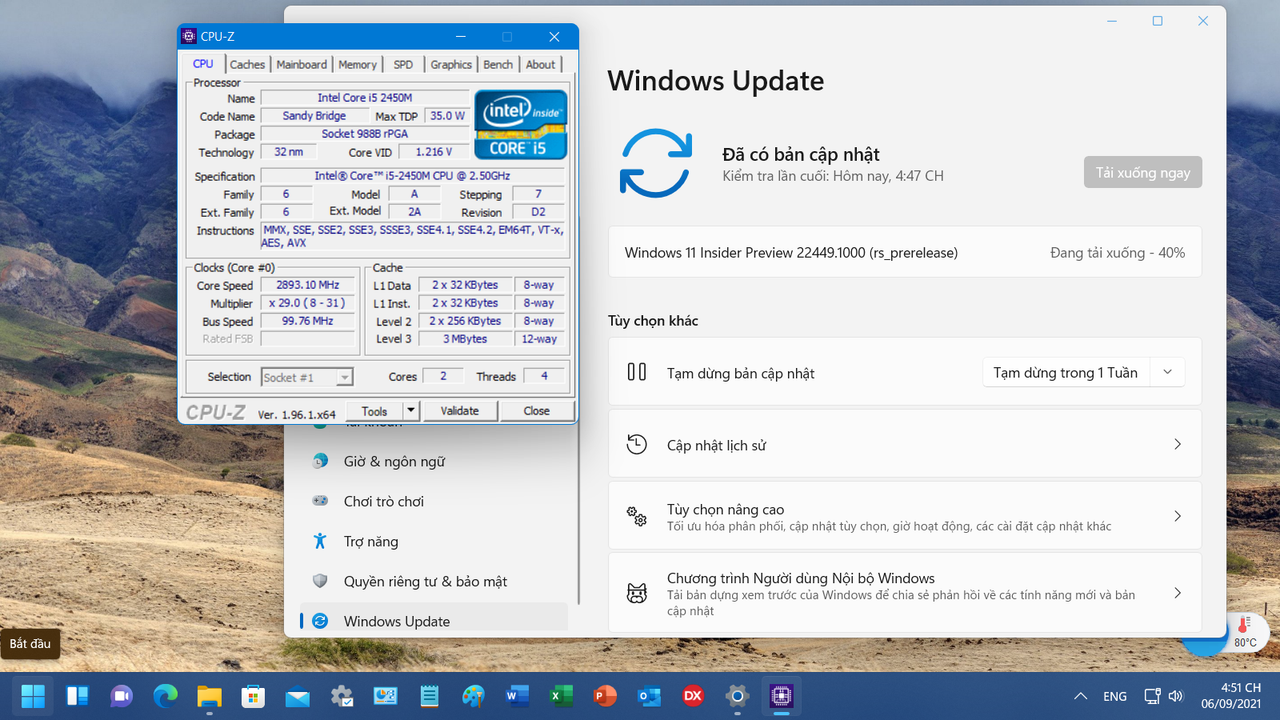1280x720 pixels.
Task: Click the gears icon for Tùy chọn nâng cao
Action: click(637, 516)
